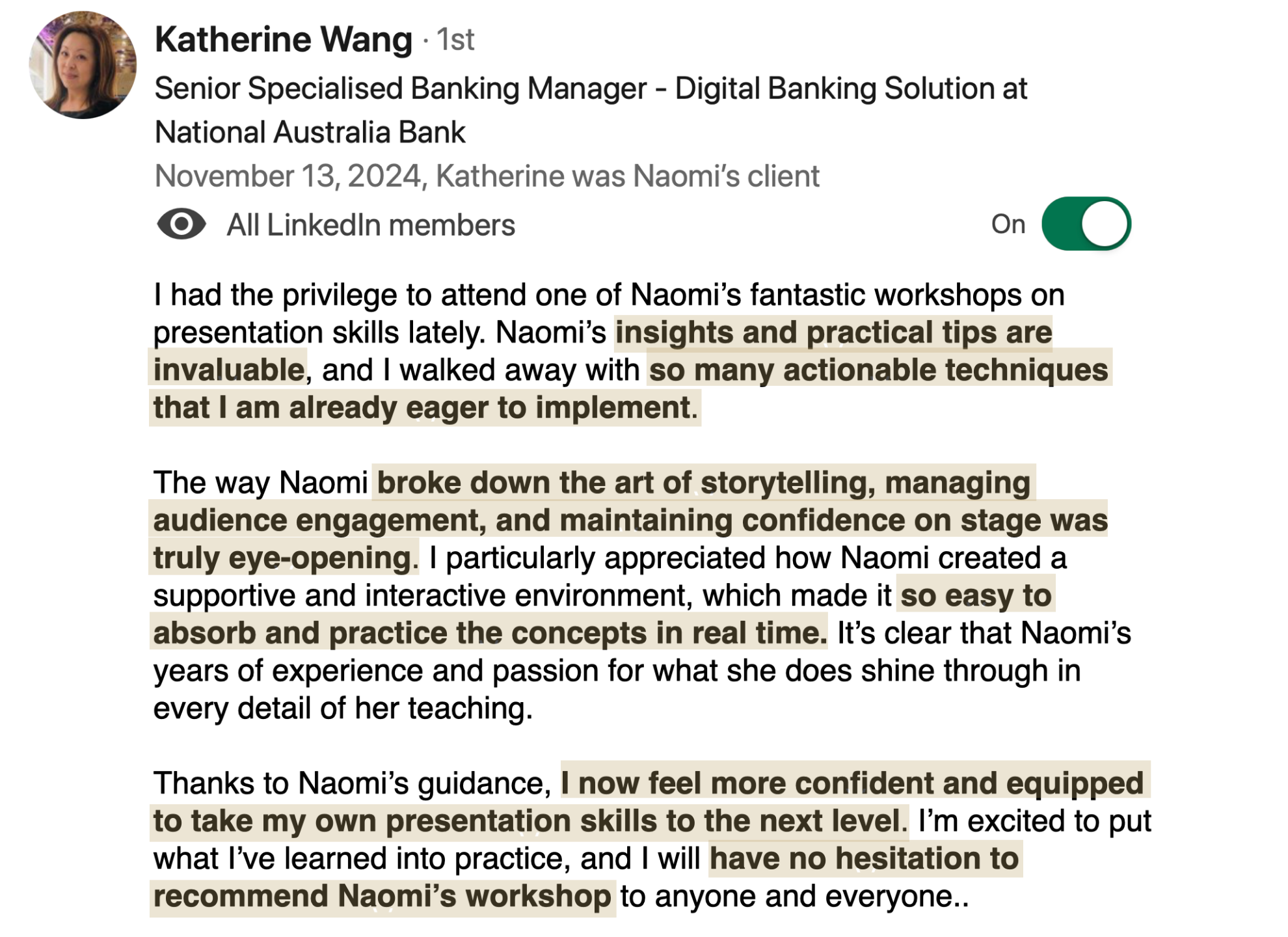
Task: Click the On label beside the switch
Action: [x=1008, y=224]
